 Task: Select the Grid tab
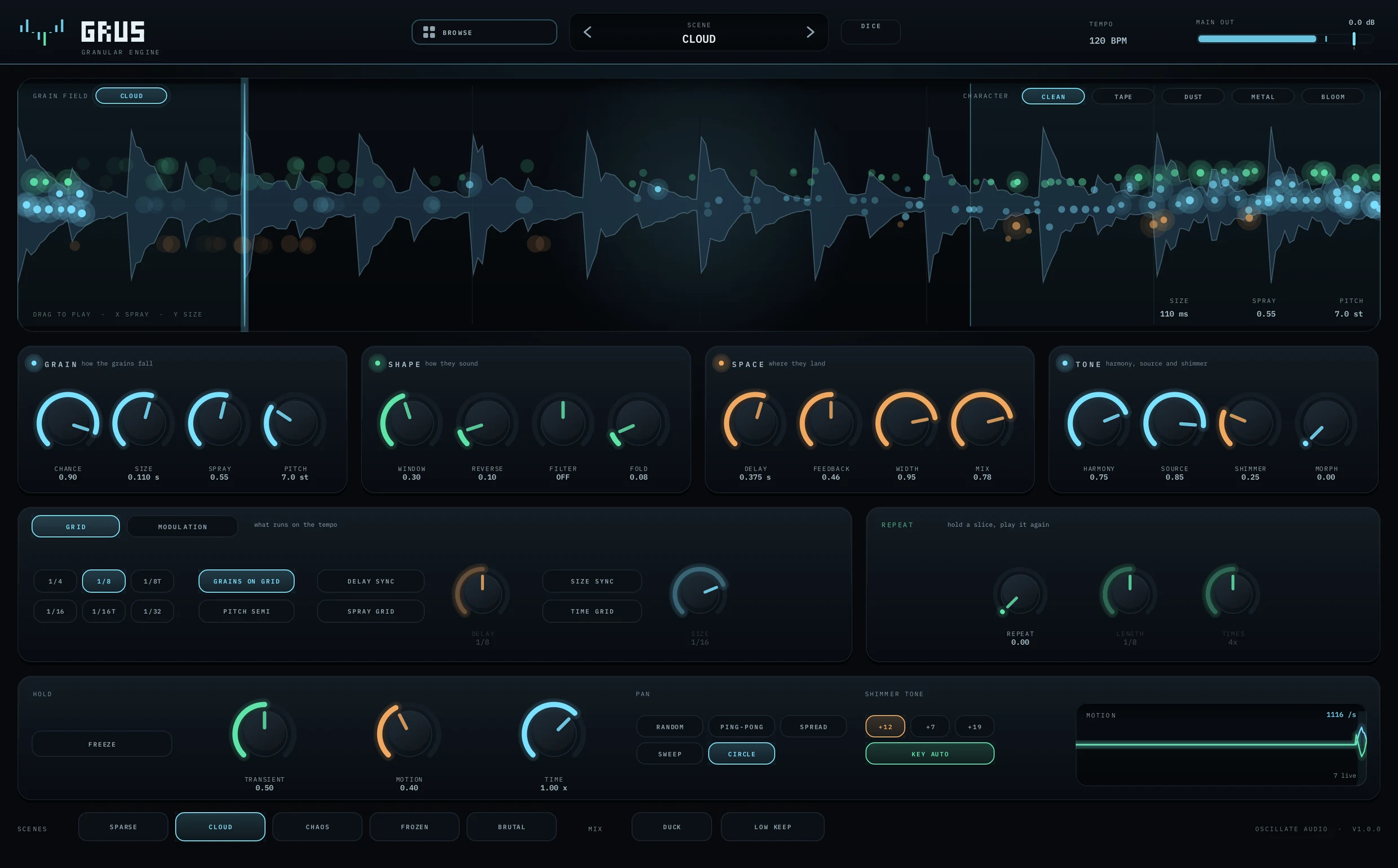tap(76, 526)
